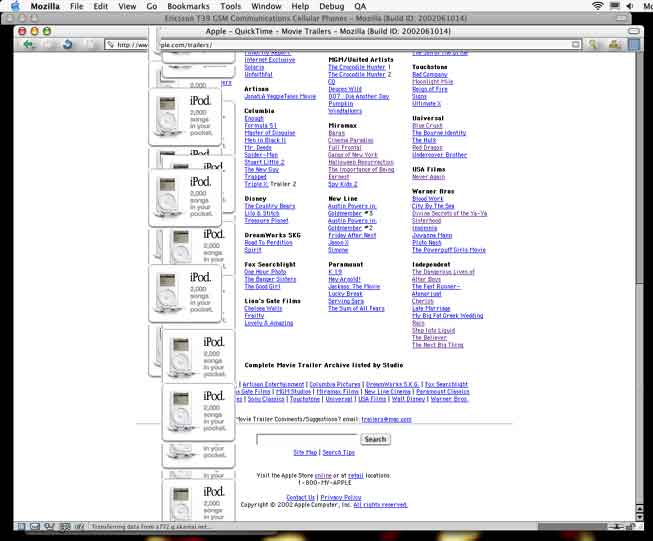Open the Mozilla application menu
This screenshot has height=541, width=653.
[x=45, y=6]
